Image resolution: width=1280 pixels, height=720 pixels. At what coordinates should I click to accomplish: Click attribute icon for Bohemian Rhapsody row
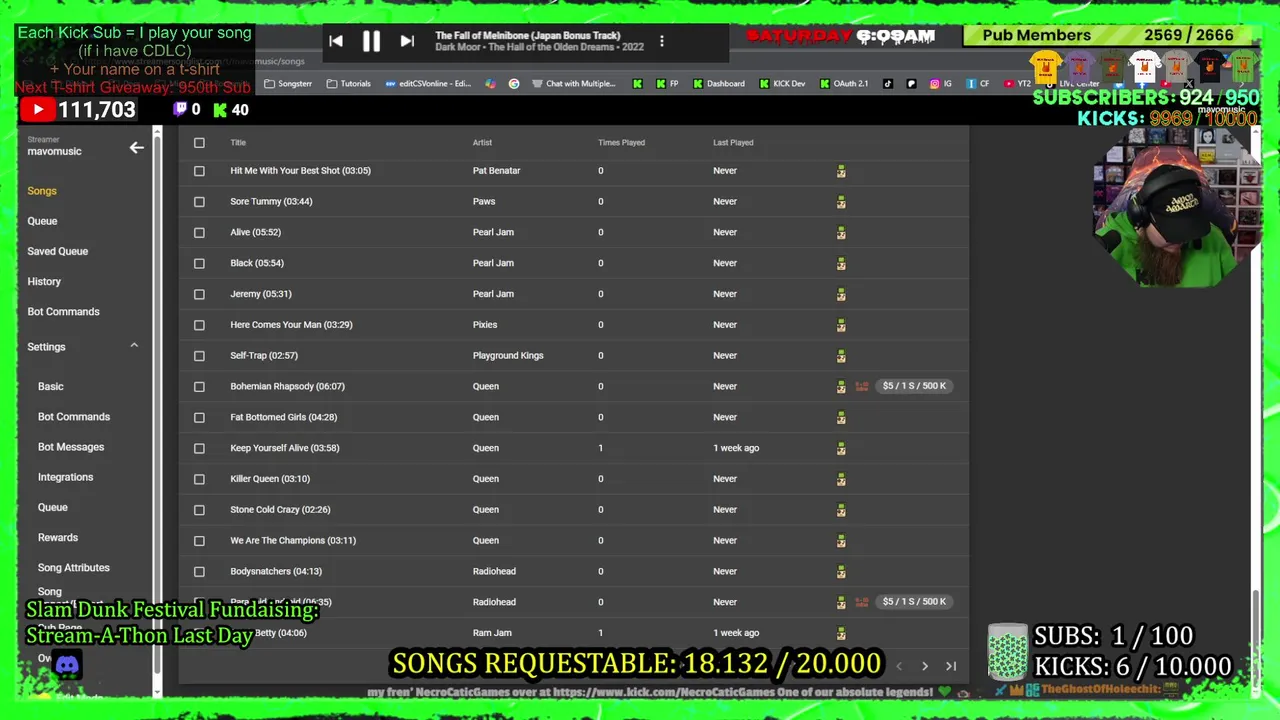pos(841,387)
